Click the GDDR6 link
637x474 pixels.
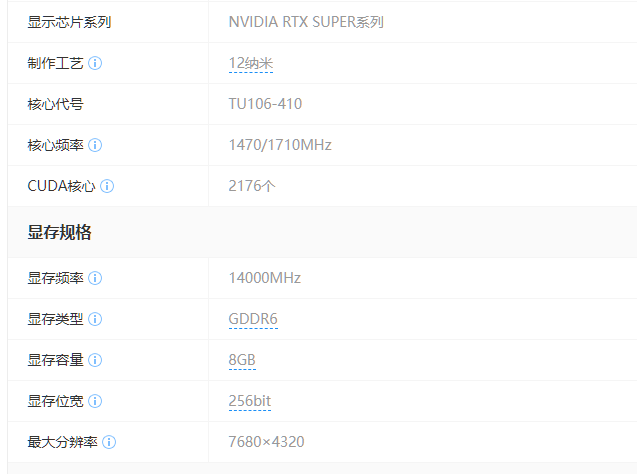tap(253, 319)
